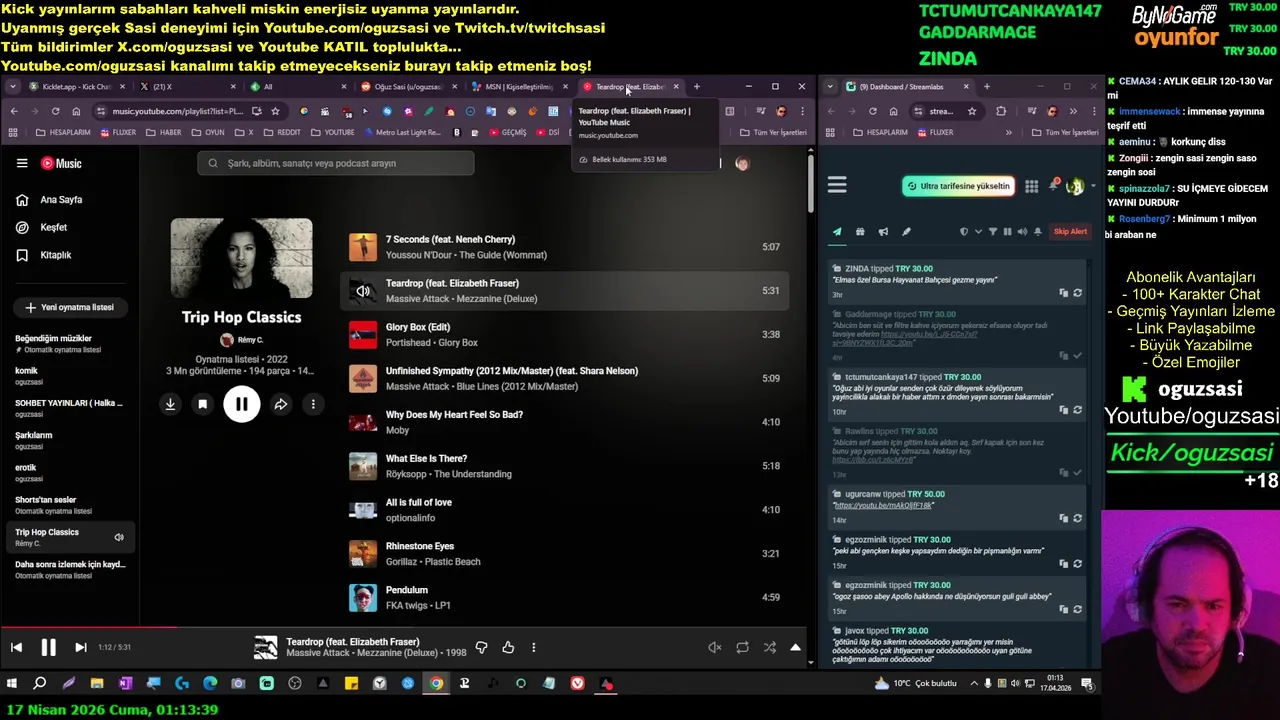1280x720 pixels.
Task: Go to Ana Sayfa in sidebar
Action: (70, 200)
